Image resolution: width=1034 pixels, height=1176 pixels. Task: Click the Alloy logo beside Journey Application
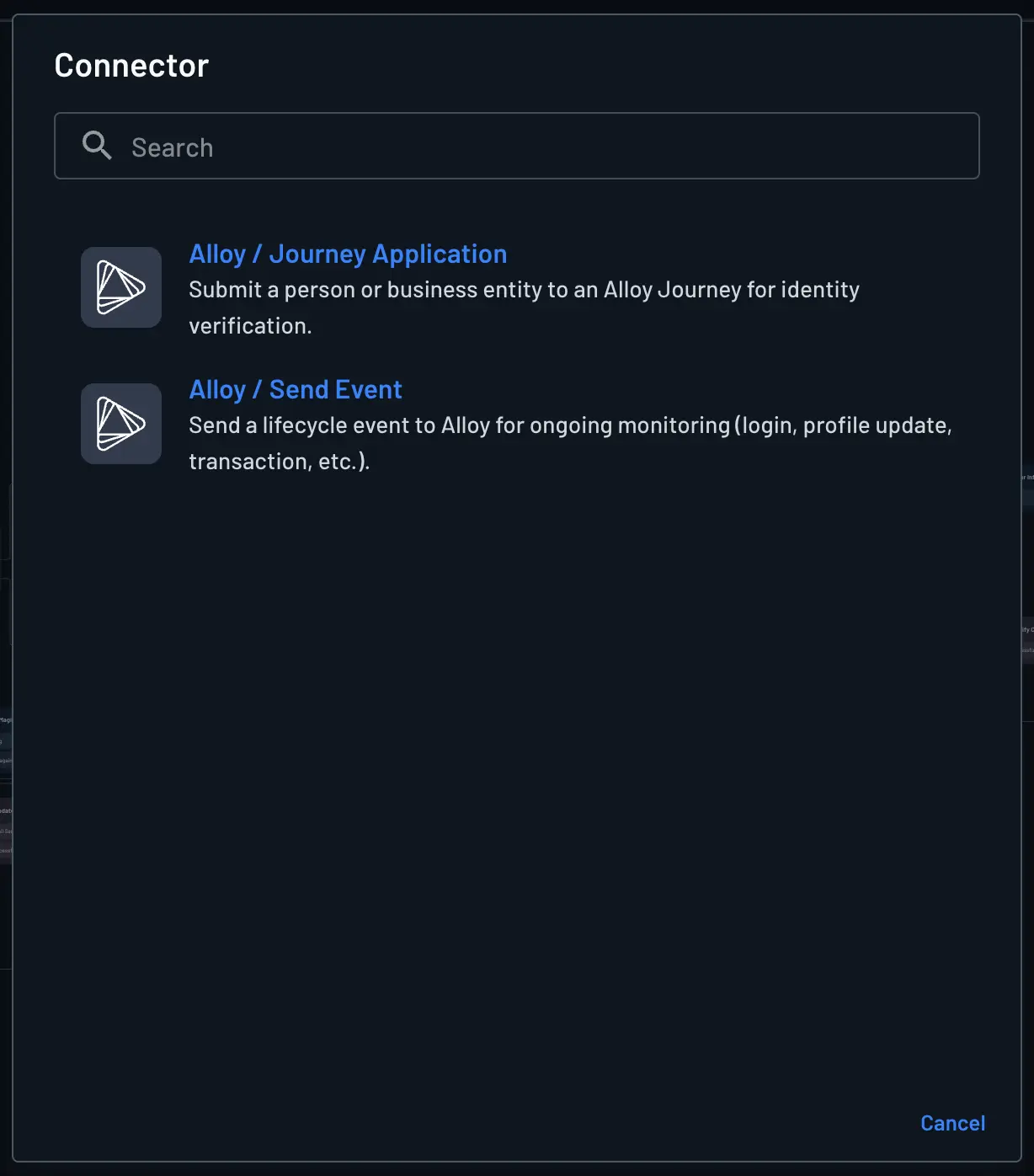[121, 287]
